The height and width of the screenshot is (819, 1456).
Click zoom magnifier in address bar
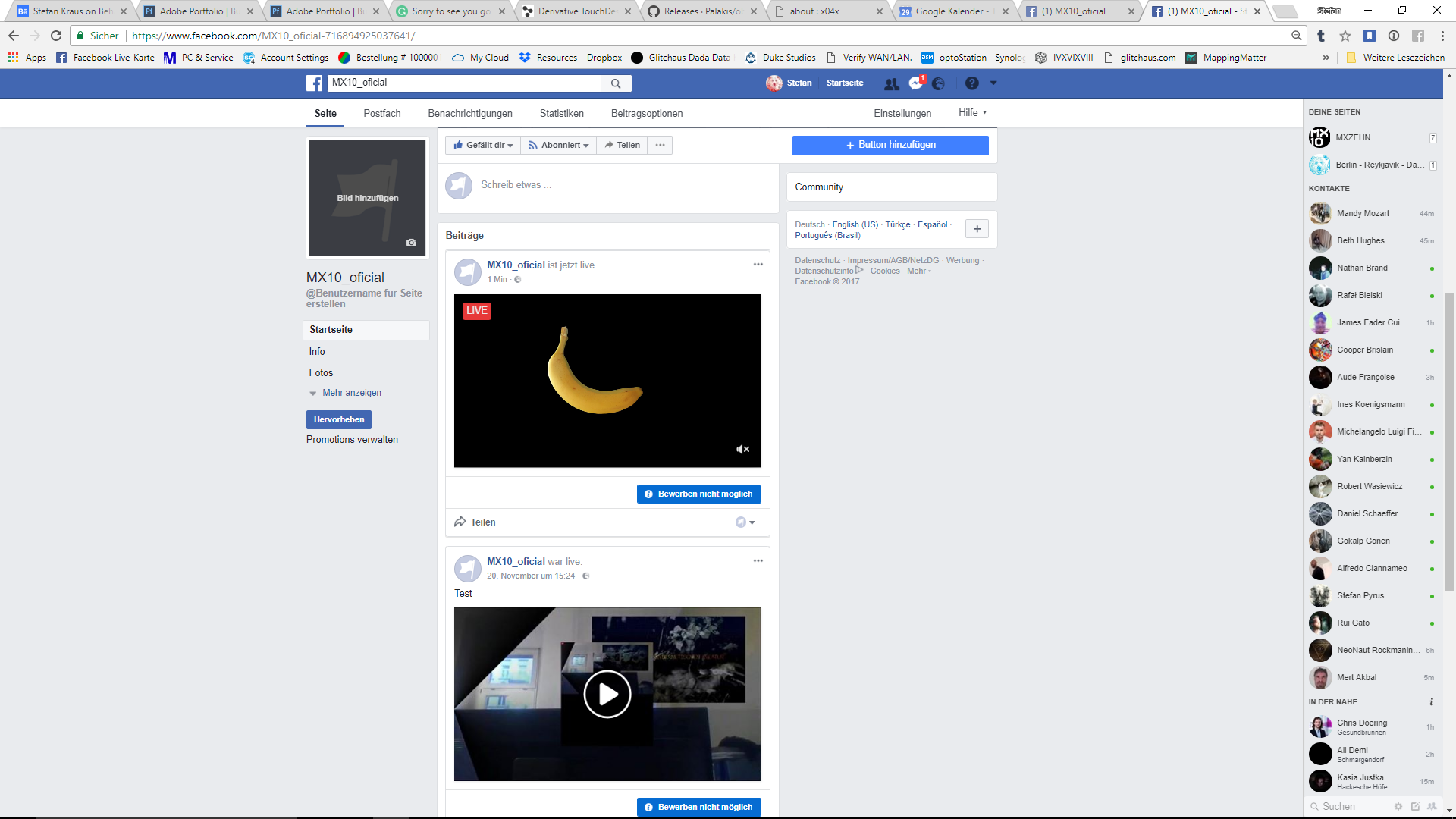(1297, 36)
